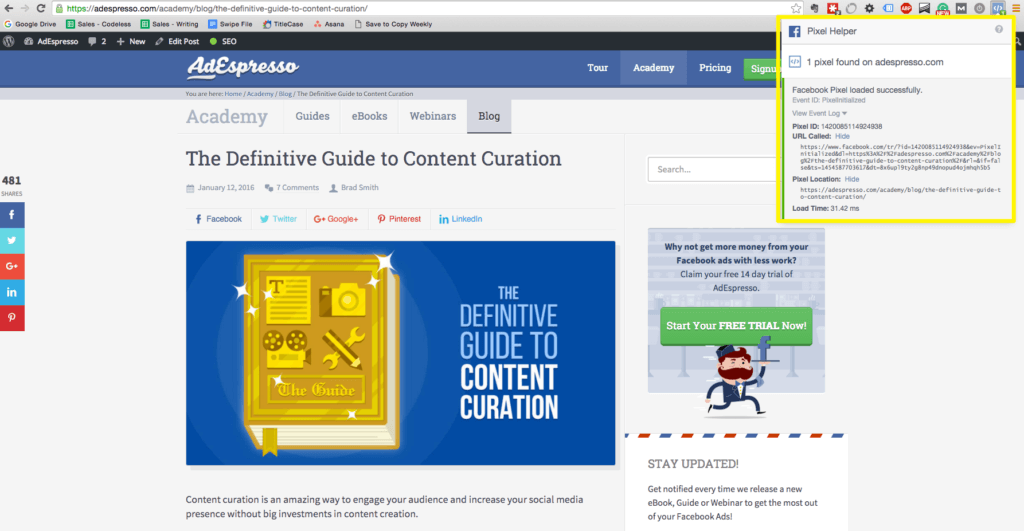Open author Brad Smith link

coord(354,187)
